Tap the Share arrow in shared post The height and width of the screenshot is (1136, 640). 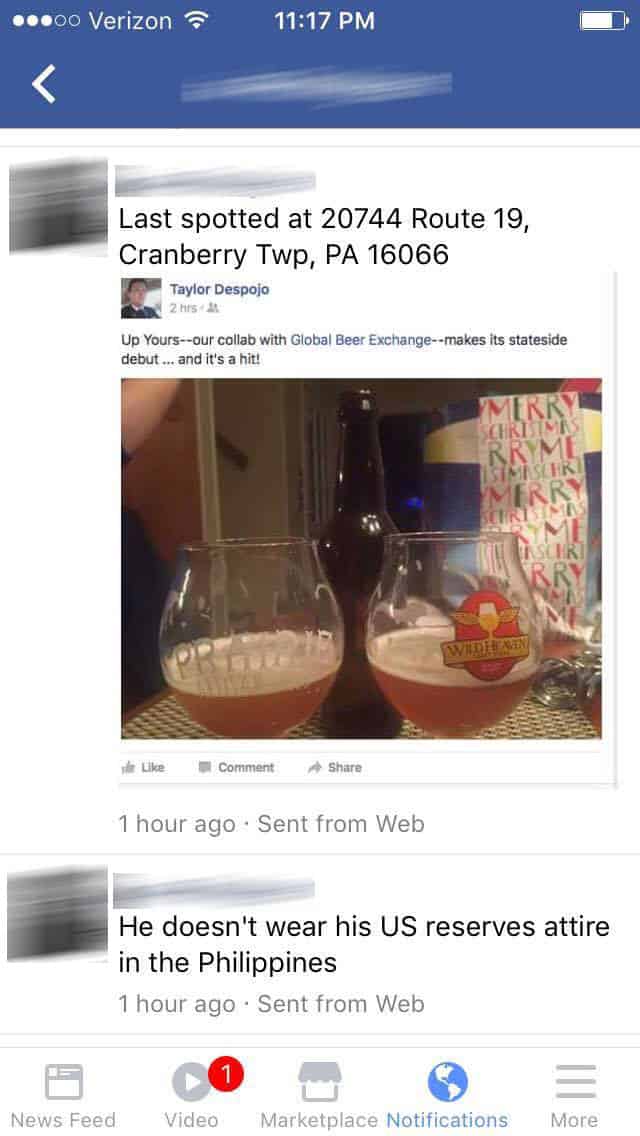point(335,767)
